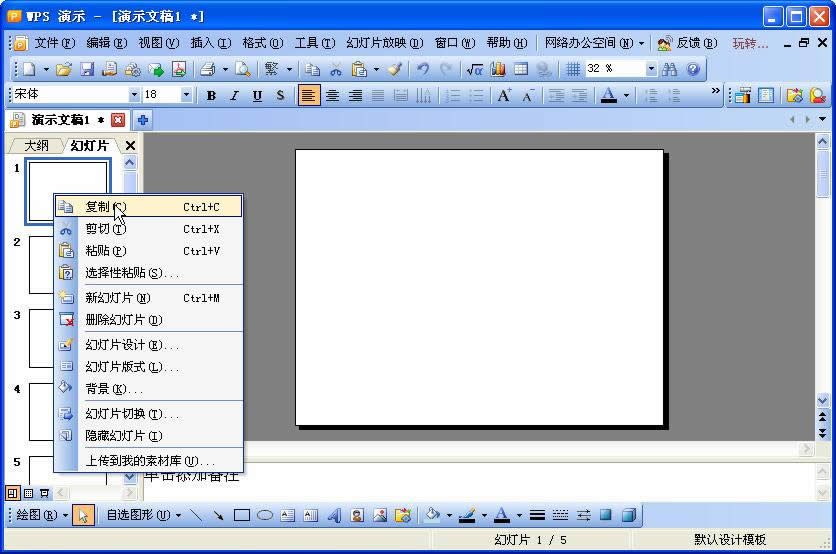Open the Print Preview icon

pyautogui.click(x=242, y=69)
